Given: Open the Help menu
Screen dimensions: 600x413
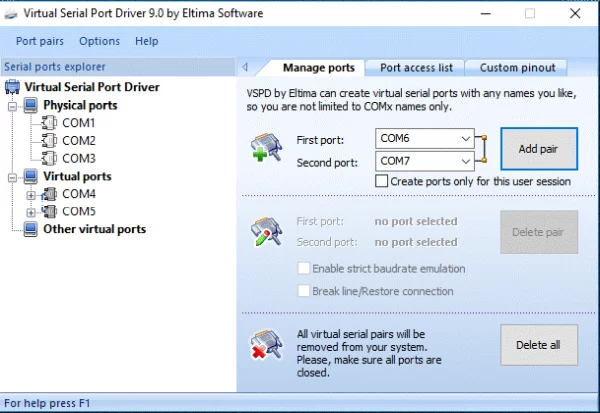Looking at the screenshot, I should [147, 41].
